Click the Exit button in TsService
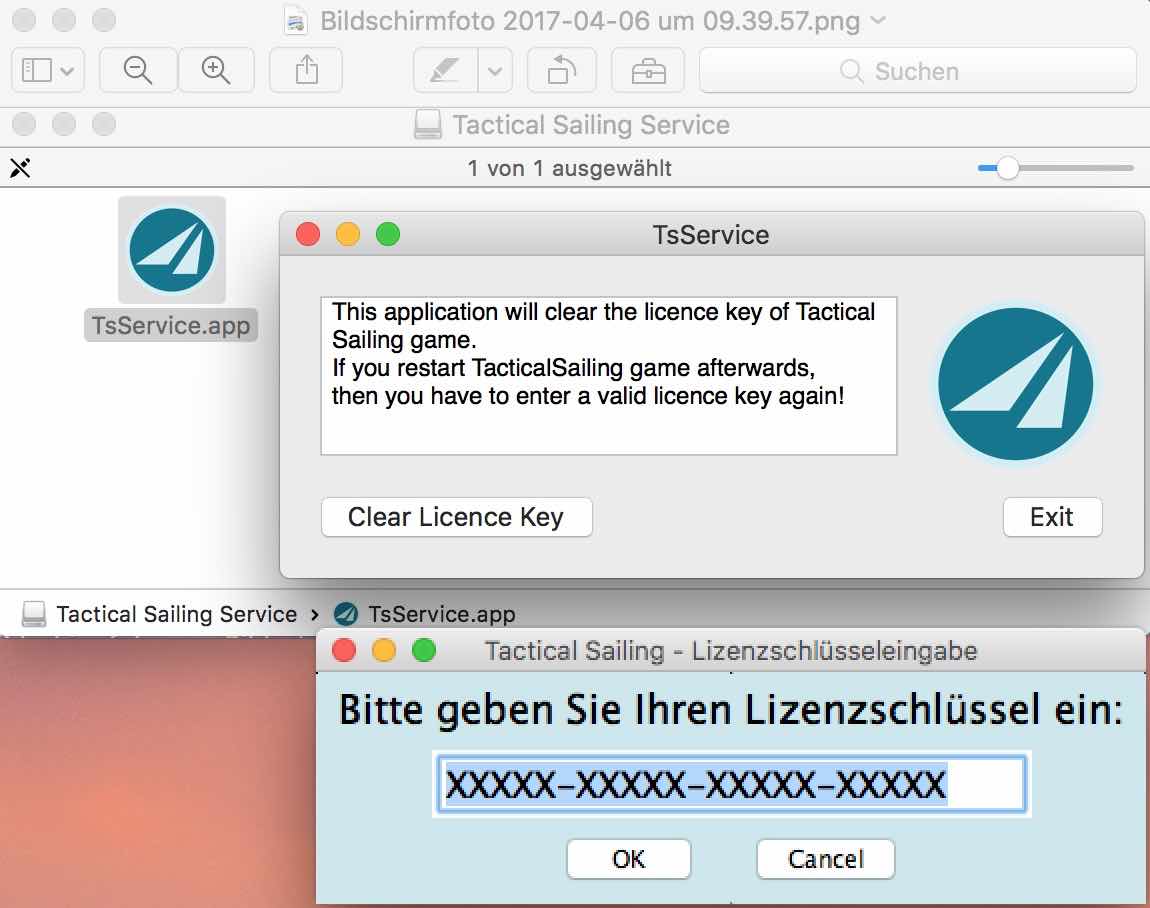Image resolution: width=1150 pixels, height=908 pixels. 1052,517
